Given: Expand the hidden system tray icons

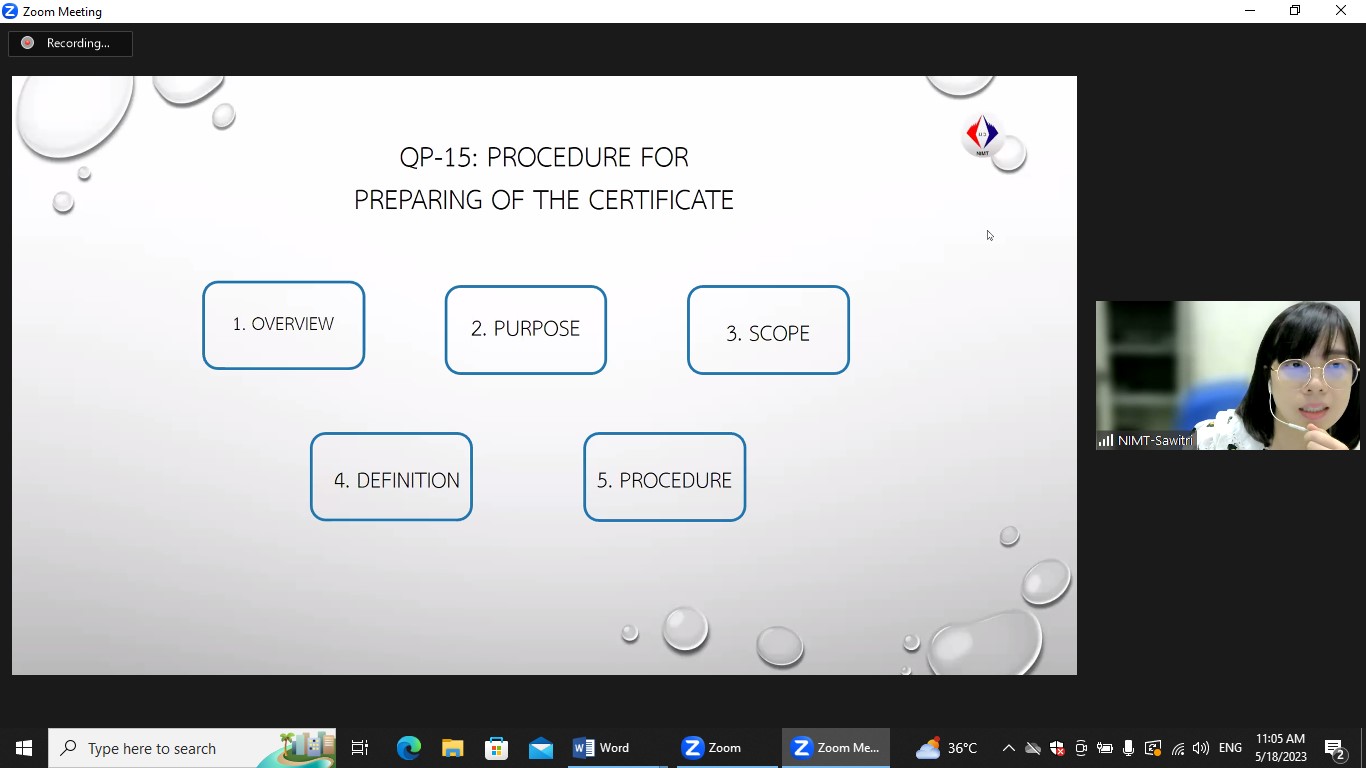Looking at the screenshot, I should pos(1008,748).
